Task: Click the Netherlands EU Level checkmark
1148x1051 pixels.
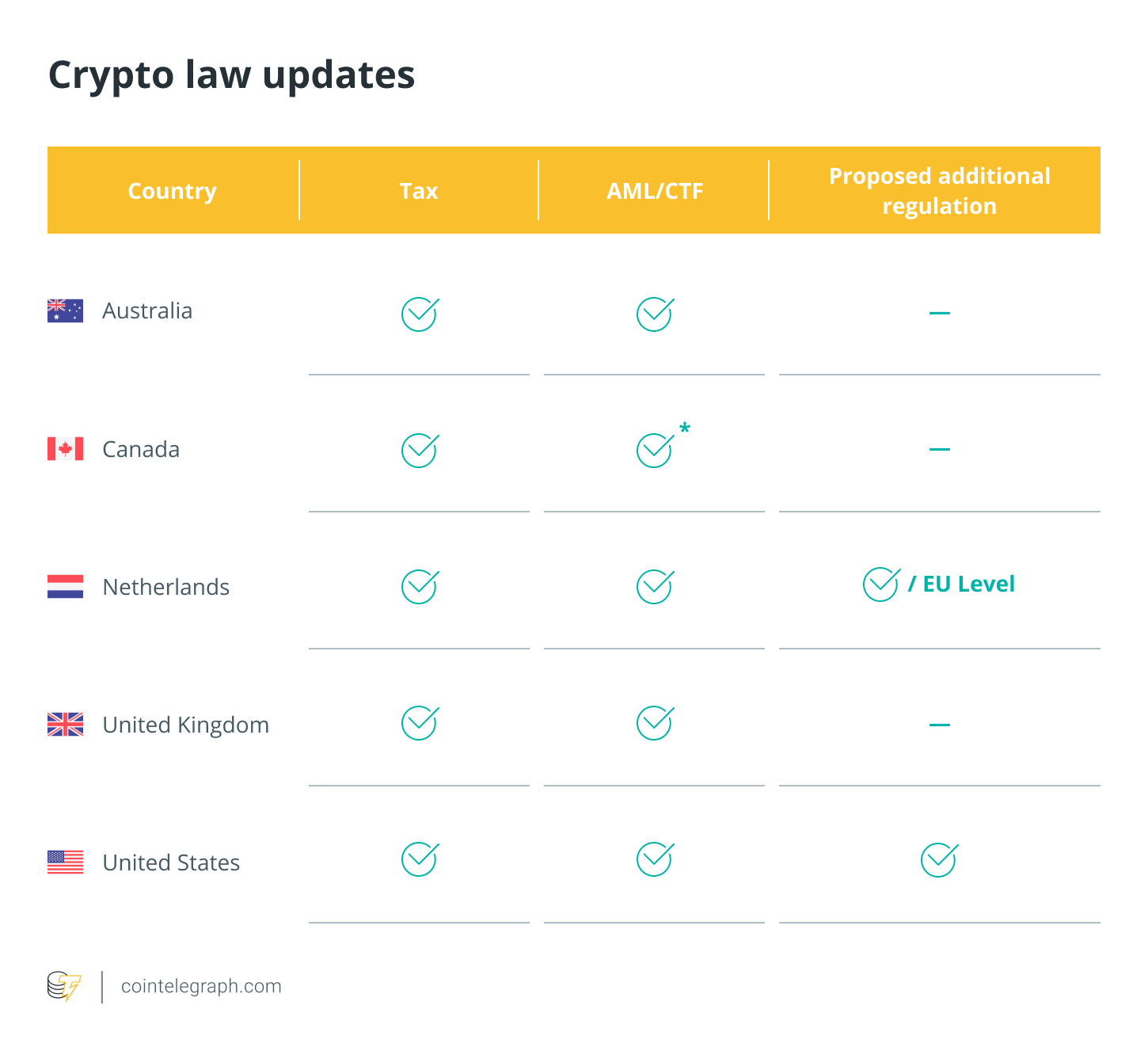Action: tap(881, 585)
